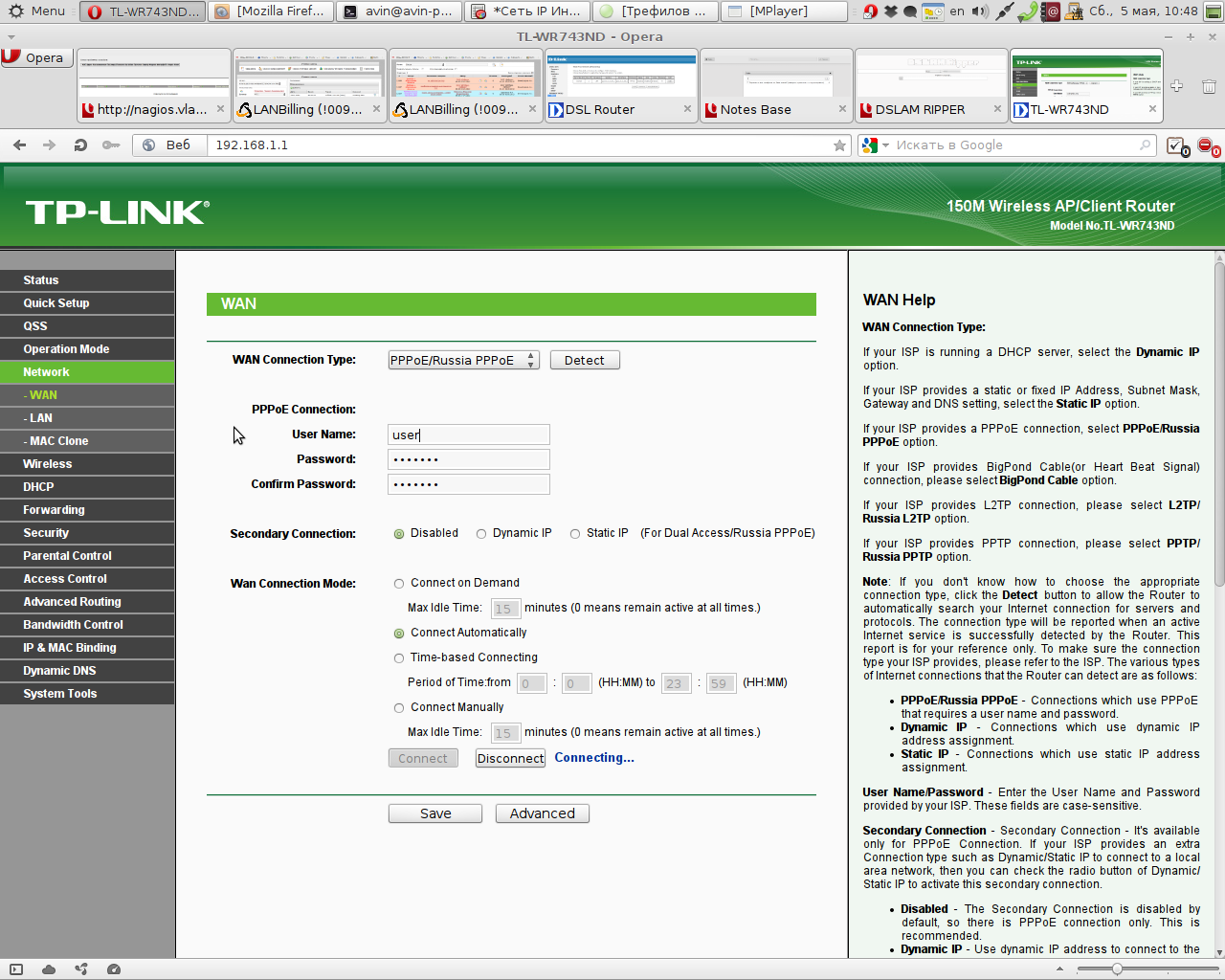Open Status page in sidebar
Image resolution: width=1225 pixels, height=980 pixels.
(x=87, y=280)
